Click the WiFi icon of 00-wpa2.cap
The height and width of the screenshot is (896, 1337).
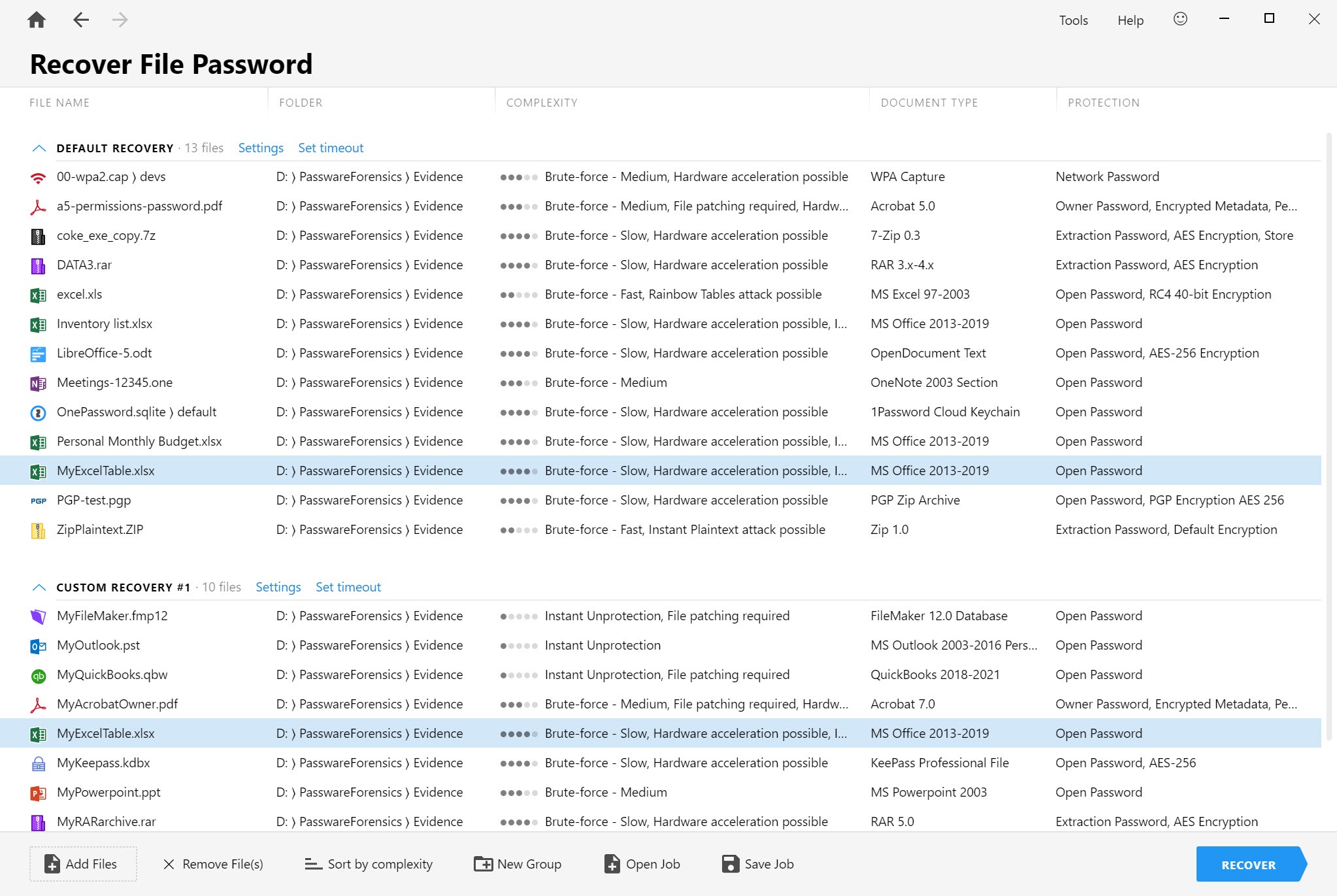pyautogui.click(x=39, y=177)
